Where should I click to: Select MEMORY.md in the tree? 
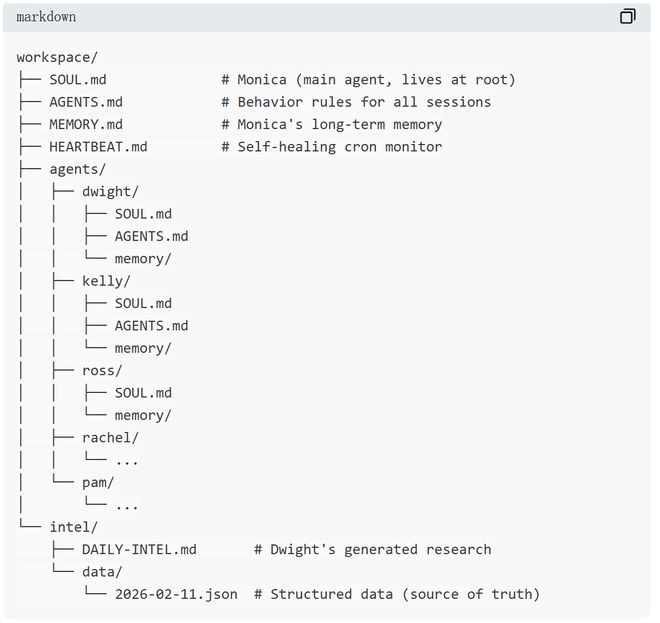pos(86,124)
